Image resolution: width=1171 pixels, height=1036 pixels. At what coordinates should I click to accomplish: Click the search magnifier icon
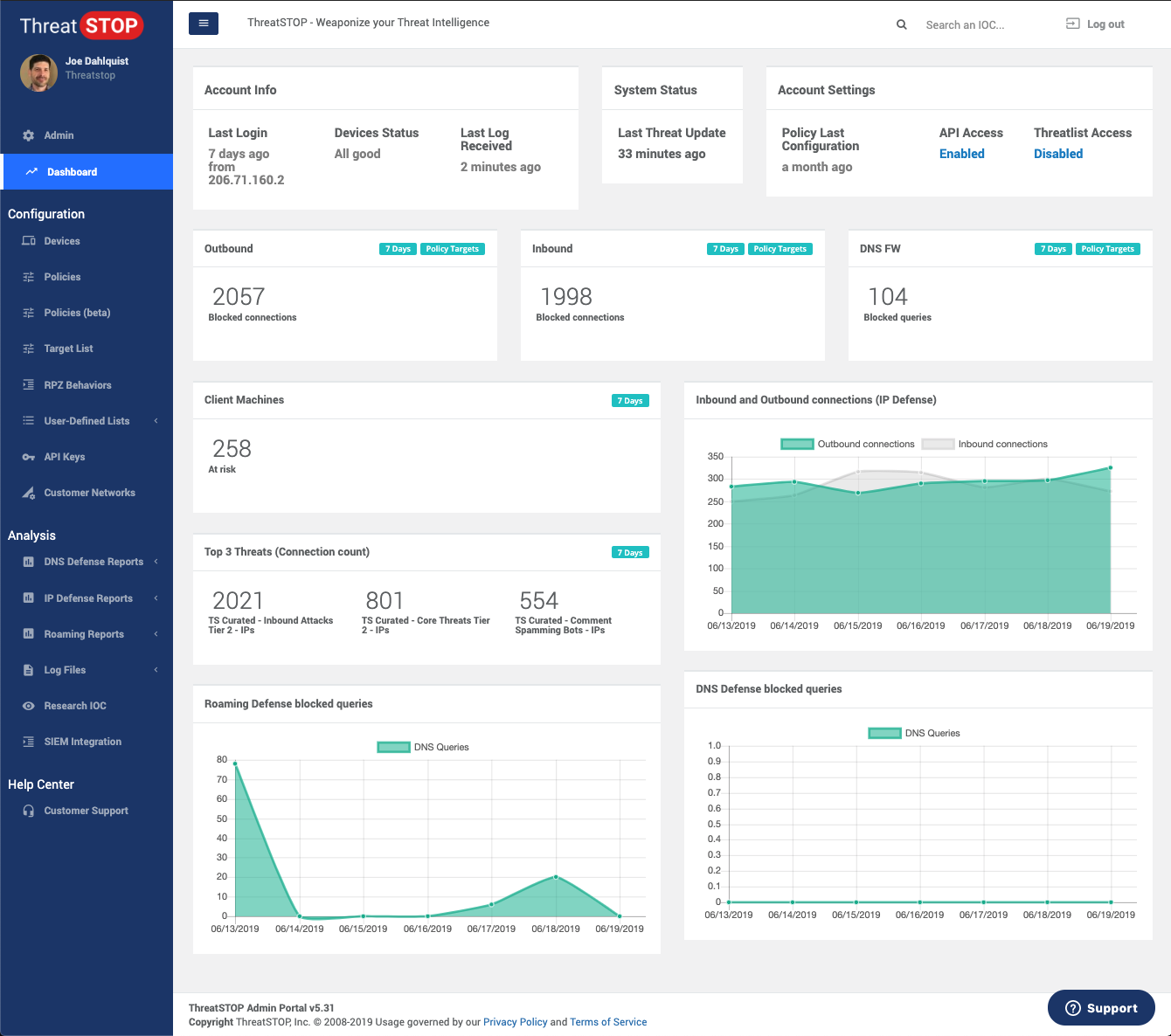(902, 24)
